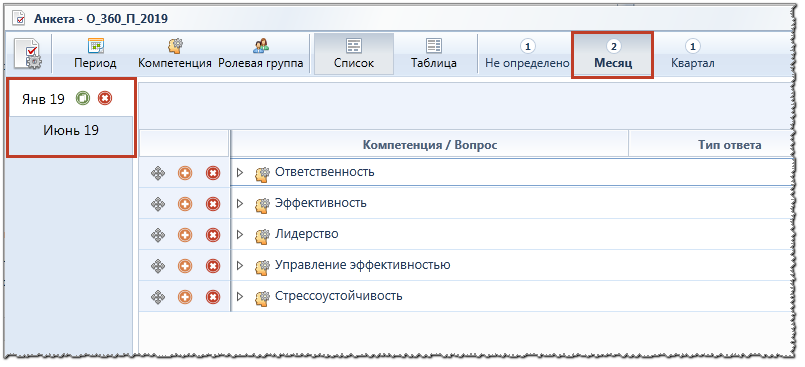Click the move handle for Ответственность
805x367 pixels.
pos(158,173)
